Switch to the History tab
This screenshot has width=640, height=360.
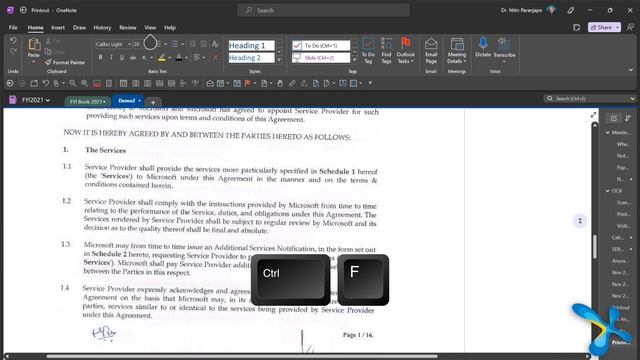pos(102,28)
